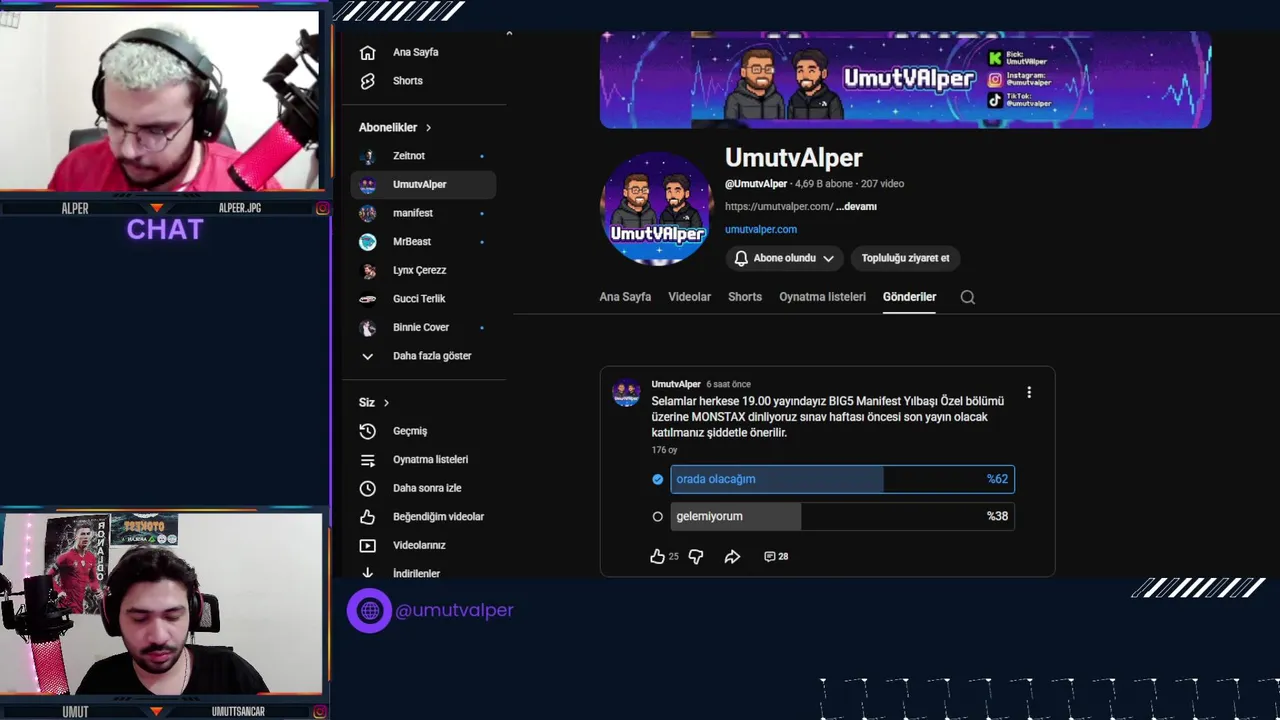Screen dimensions: 1280x720
Task: Click the channel search magnifier icon
Action: [967, 297]
